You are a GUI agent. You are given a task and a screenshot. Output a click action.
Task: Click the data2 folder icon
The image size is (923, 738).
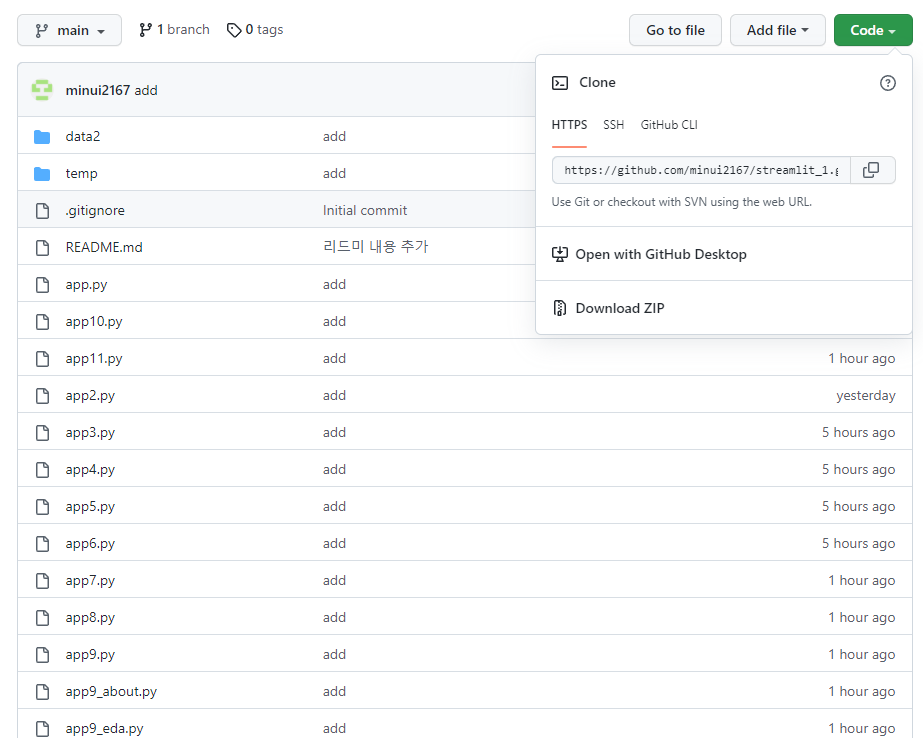pyautogui.click(x=42, y=137)
